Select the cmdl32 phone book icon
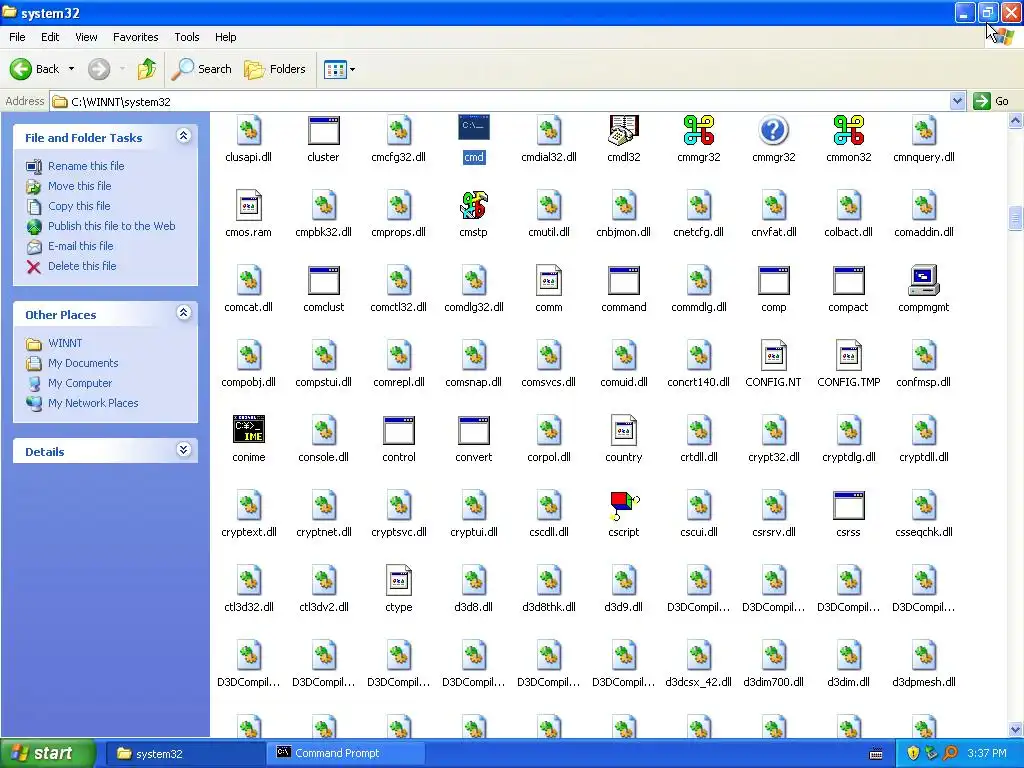The height and width of the screenshot is (768, 1024). click(x=624, y=130)
